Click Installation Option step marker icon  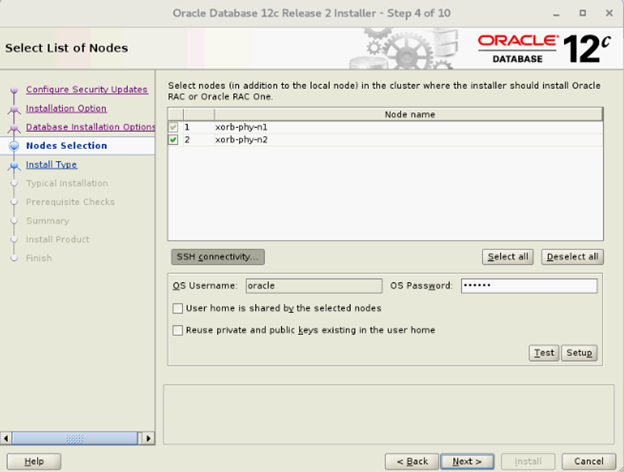(14, 109)
